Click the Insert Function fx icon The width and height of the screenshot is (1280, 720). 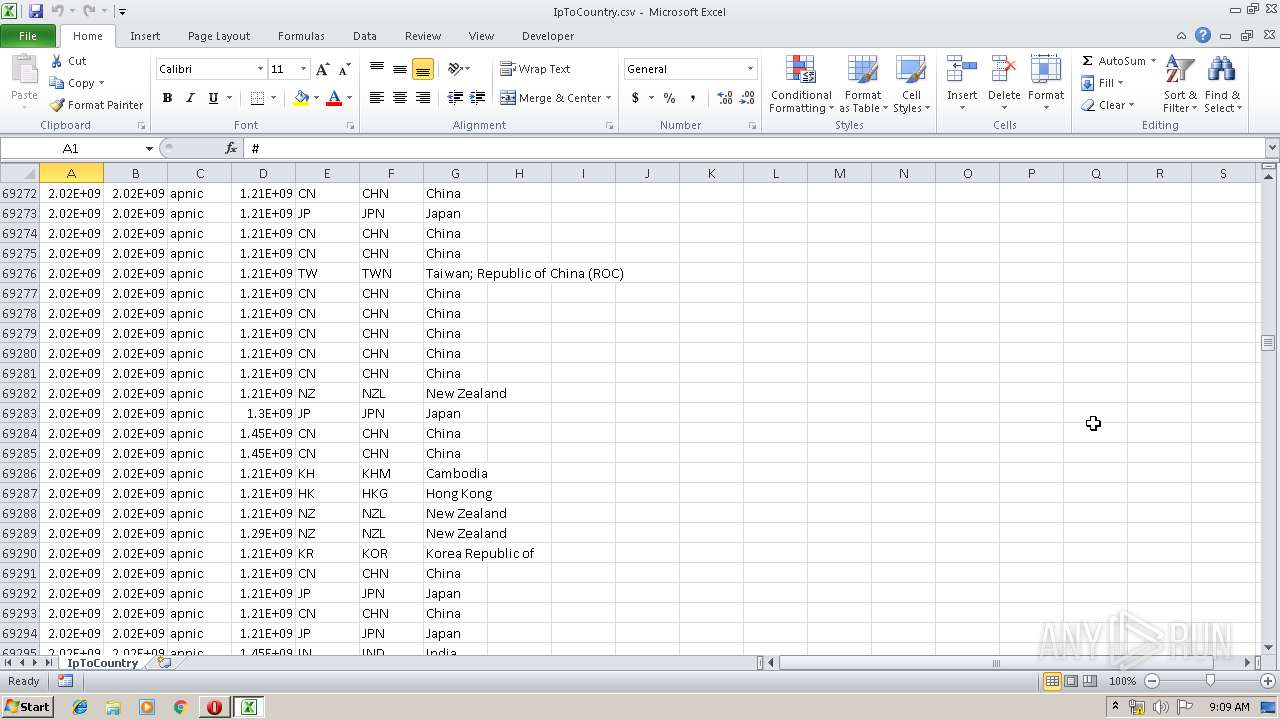pos(231,148)
